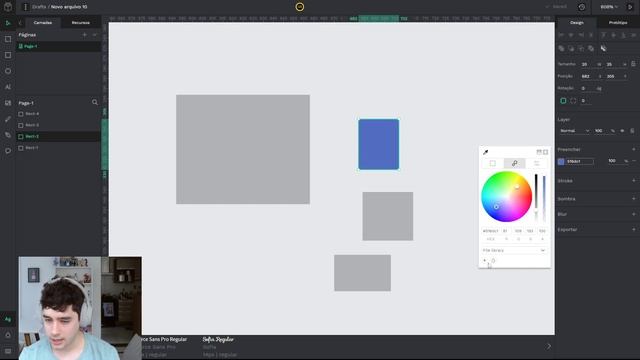Add a new fill with plus icon
The image size is (640, 360).
634,149
